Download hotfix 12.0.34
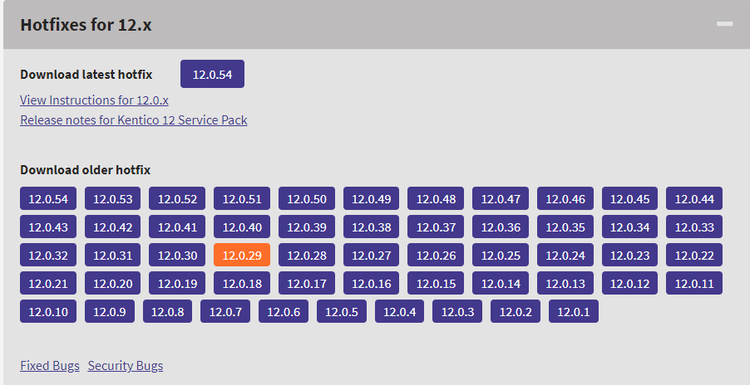The image size is (750, 385). pyautogui.click(x=630, y=227)
